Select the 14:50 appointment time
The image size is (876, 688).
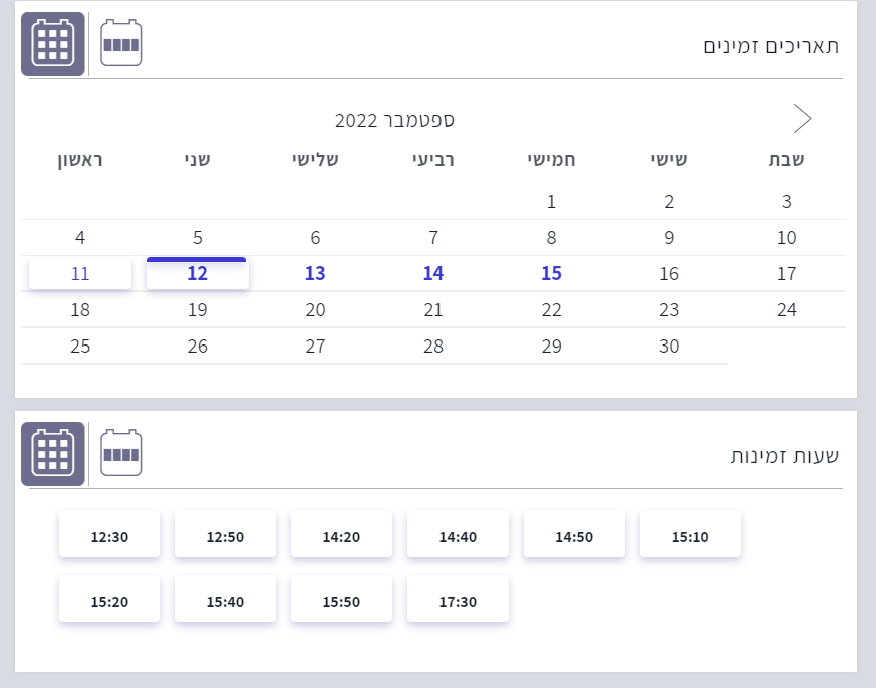(574, 536)
